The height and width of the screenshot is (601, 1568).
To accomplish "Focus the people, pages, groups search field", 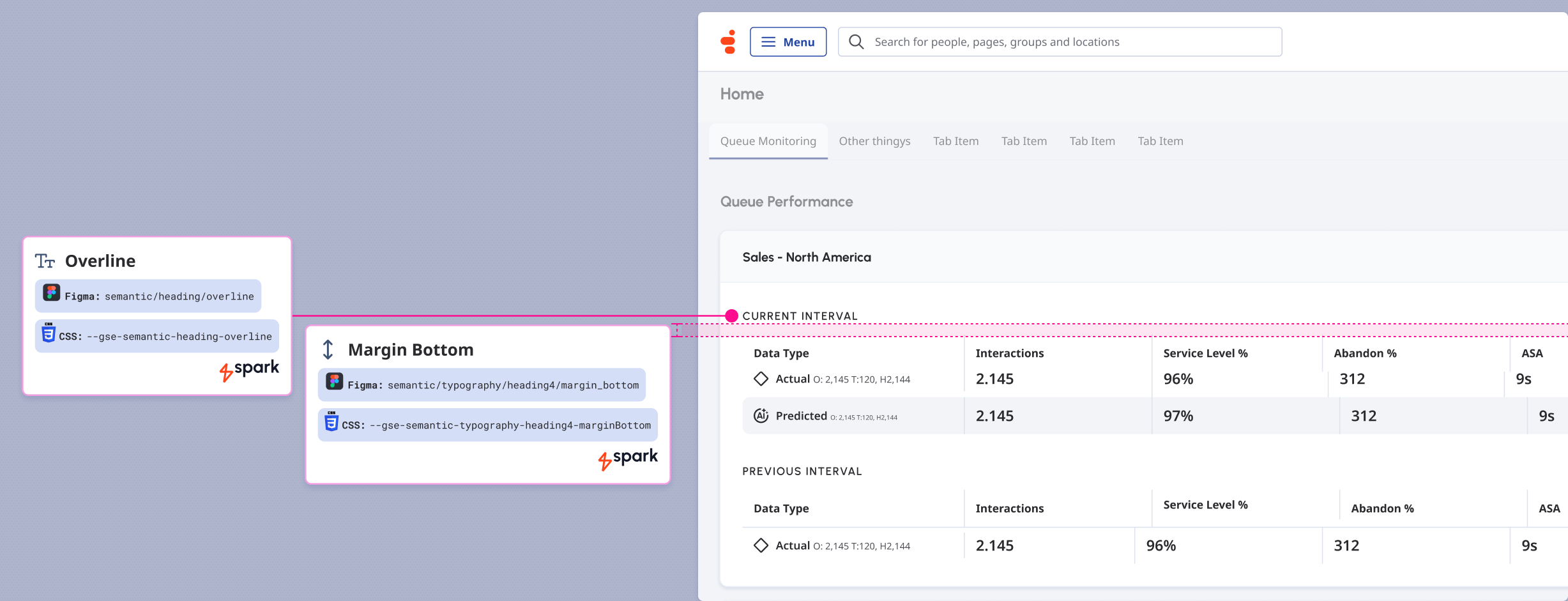I will click(1060, 42).
